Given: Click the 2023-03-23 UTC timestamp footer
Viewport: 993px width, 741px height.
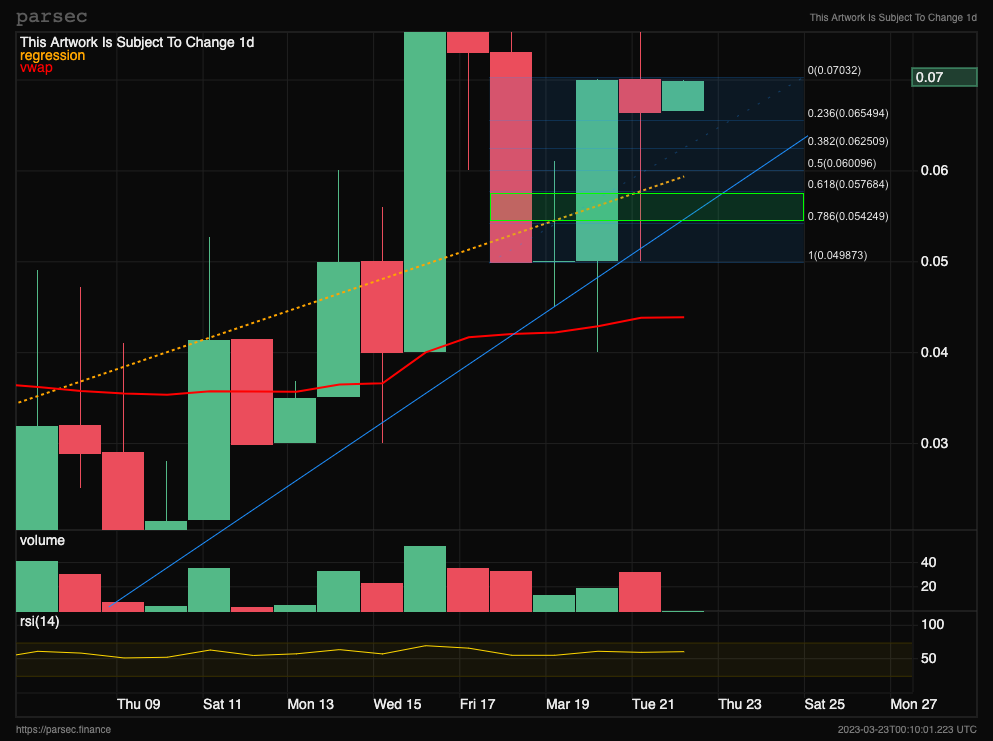Looking at the screenshot, I should 907,730.
